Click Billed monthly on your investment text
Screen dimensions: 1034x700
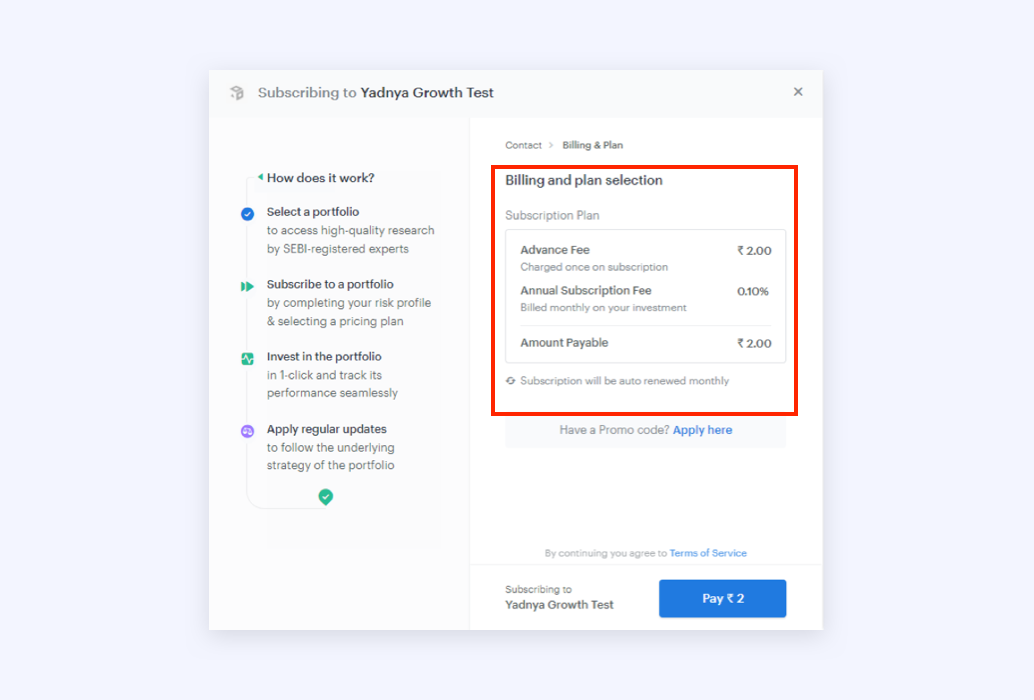pyautogui.click(x=603, y=307)
